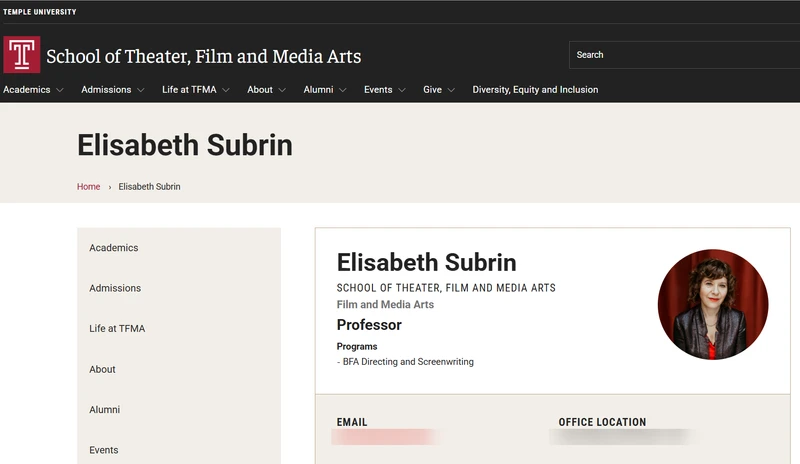
Task: Select Events in the left sidebar
Action: [x=104, y=450]
